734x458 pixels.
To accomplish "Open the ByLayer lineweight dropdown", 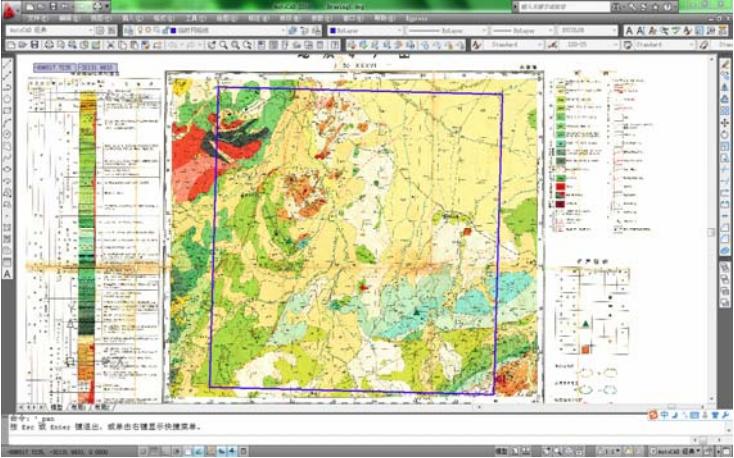I will point(522,31).
